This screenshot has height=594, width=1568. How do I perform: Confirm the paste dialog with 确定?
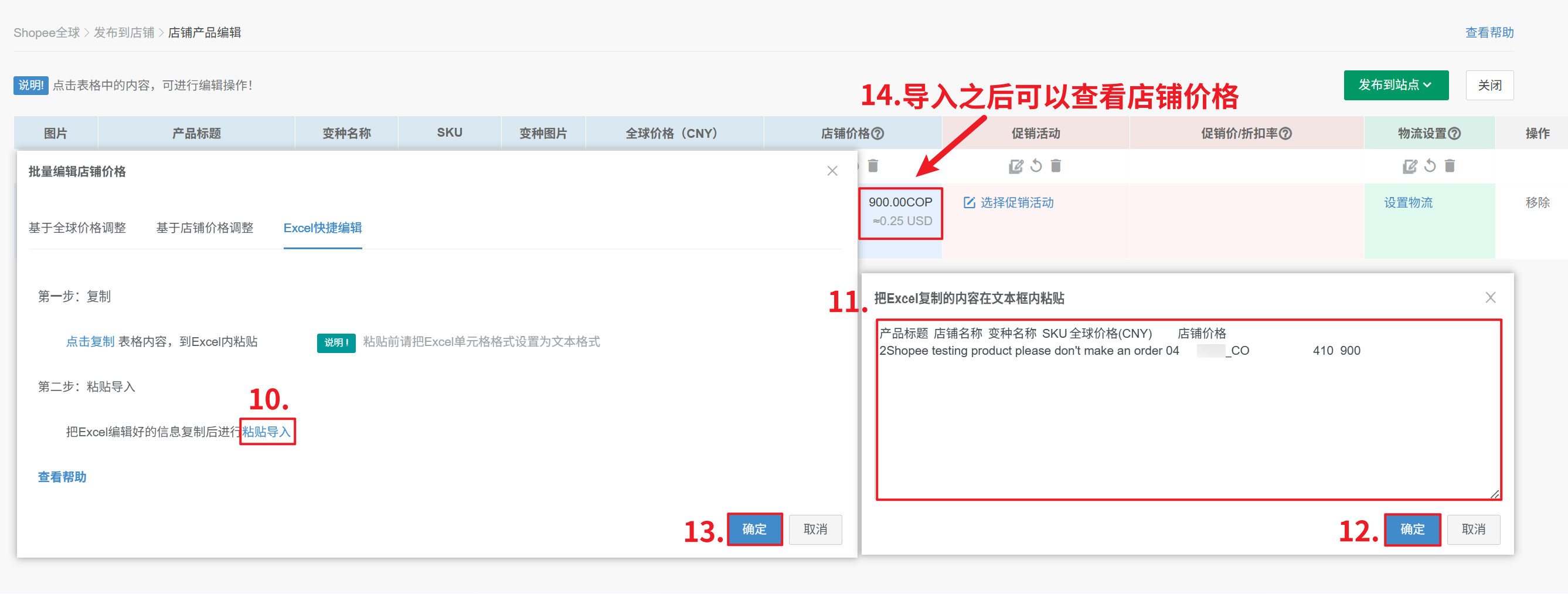pos(1411,529)
